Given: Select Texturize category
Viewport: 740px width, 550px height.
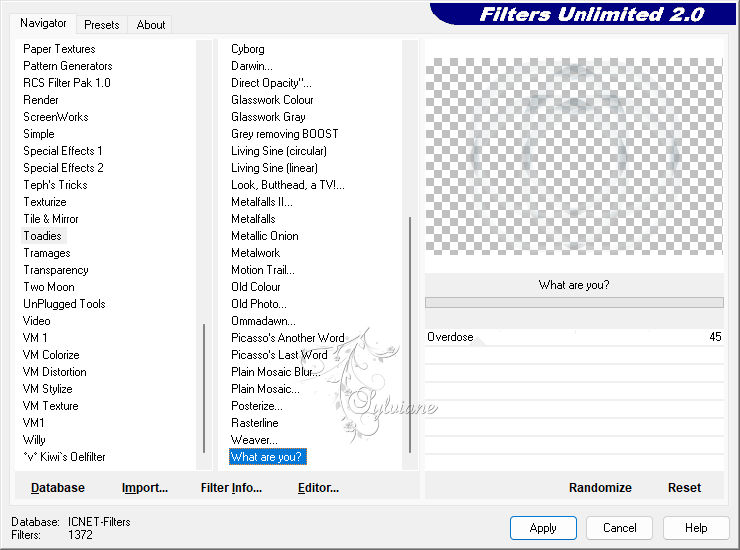Looking at the screenshot, I should (x=45, y=202).
